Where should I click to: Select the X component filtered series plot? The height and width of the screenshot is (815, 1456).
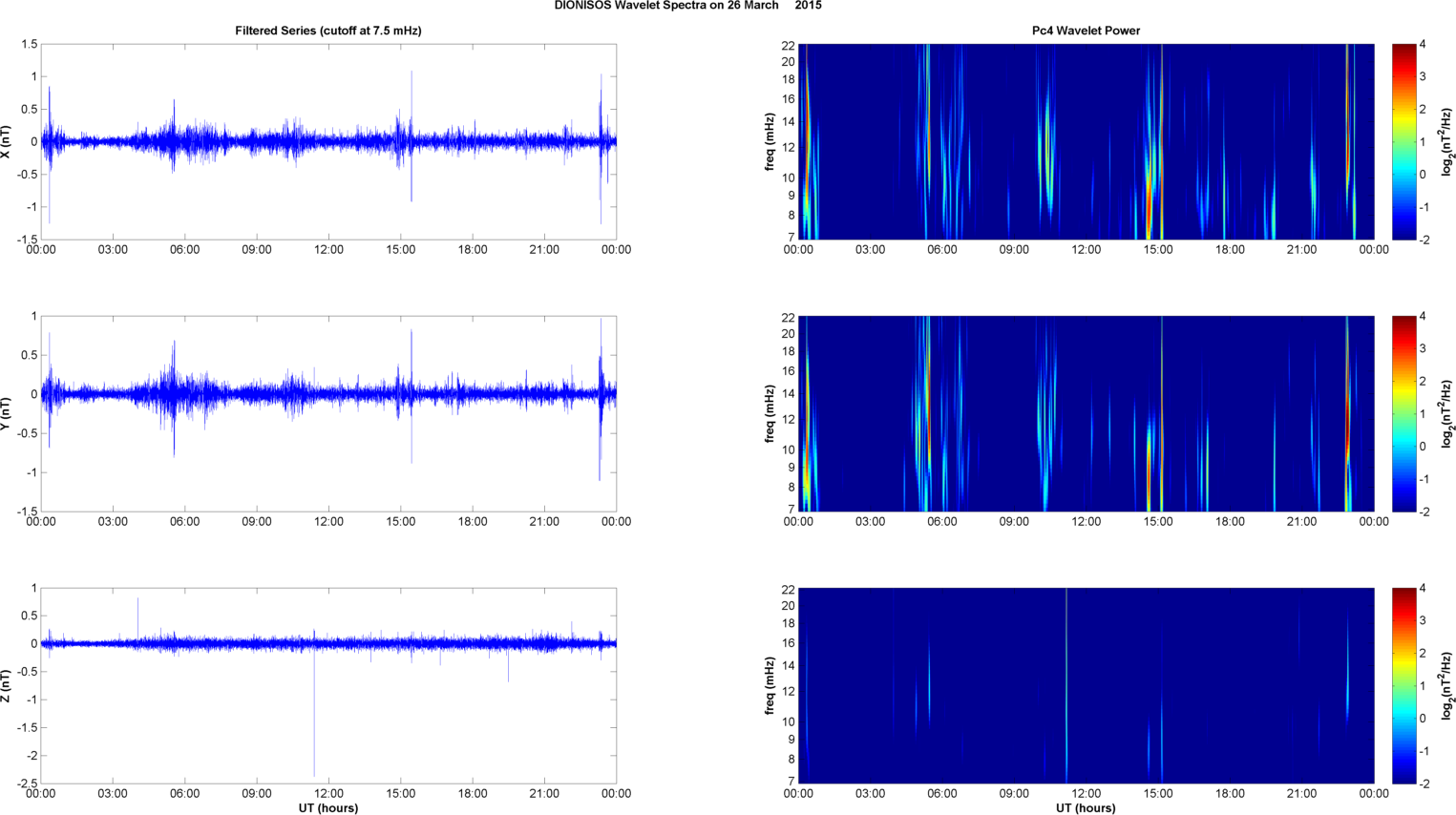pos(328,141)
